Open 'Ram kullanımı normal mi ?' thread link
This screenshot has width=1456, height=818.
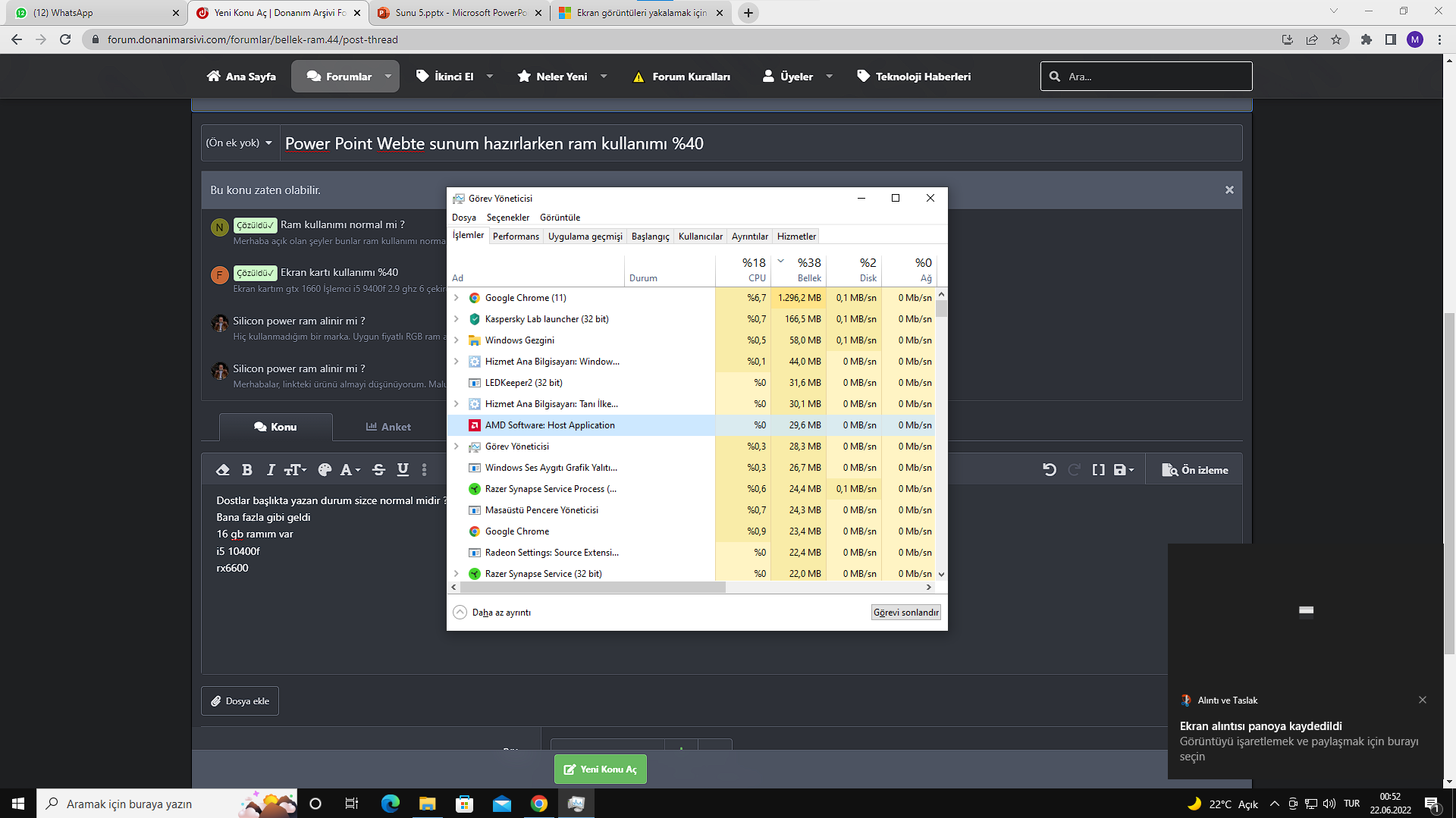pyautogui.click(x=342, y=224)
